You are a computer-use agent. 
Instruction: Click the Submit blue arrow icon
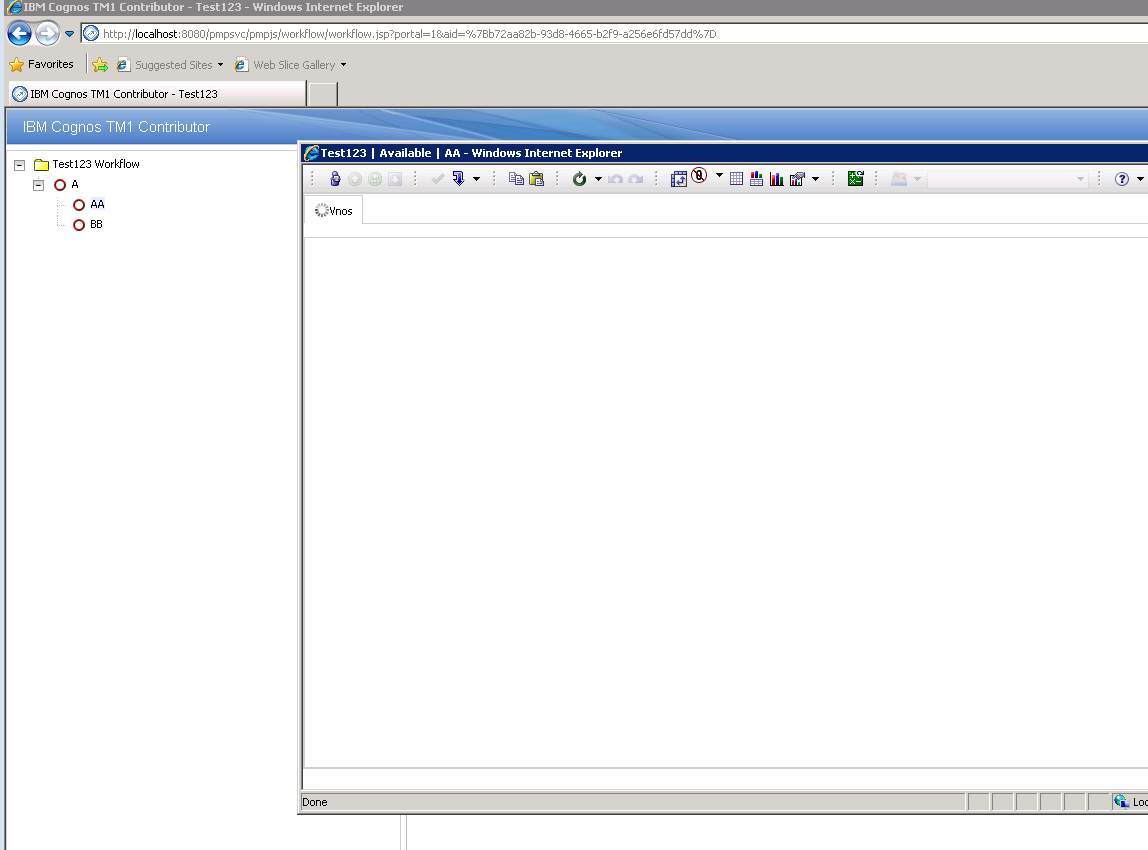point(458,179)
